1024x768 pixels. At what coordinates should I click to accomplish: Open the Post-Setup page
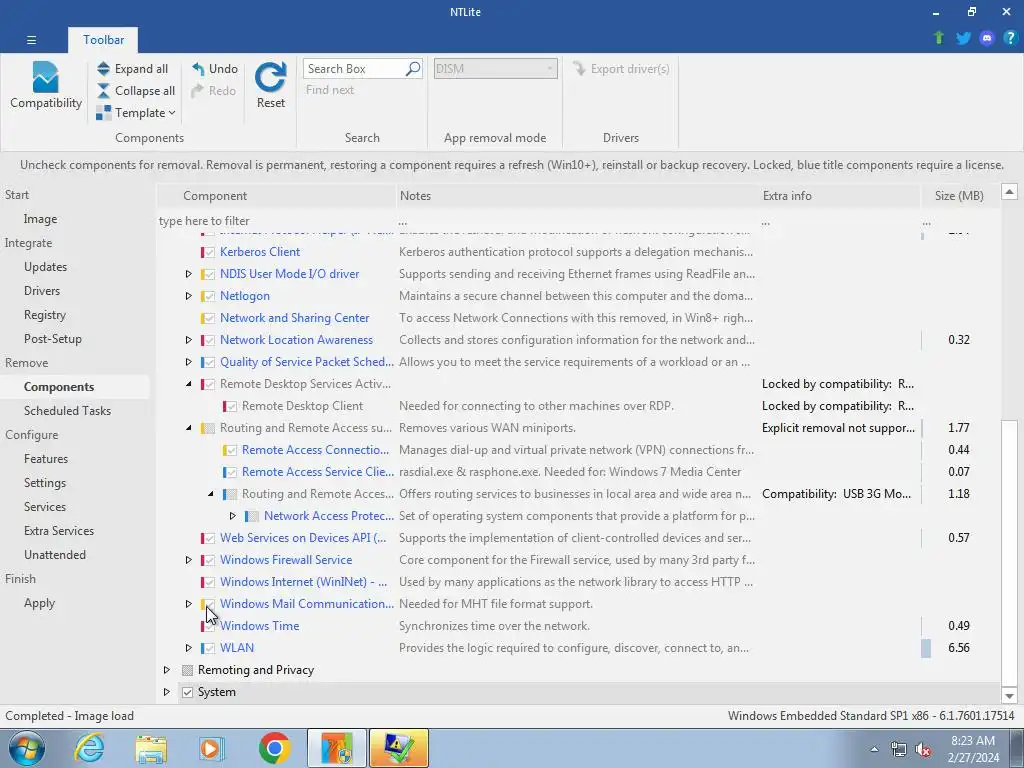point(52,339)
